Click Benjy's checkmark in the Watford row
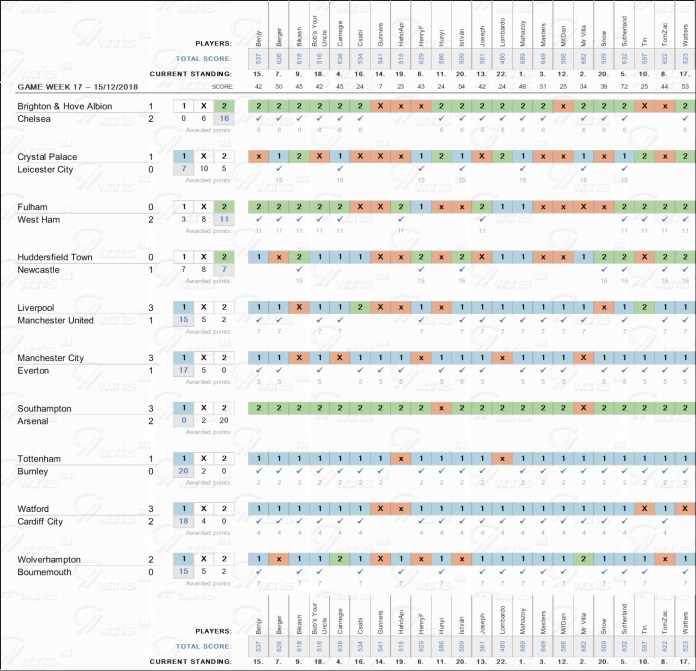 coord(258,520)
